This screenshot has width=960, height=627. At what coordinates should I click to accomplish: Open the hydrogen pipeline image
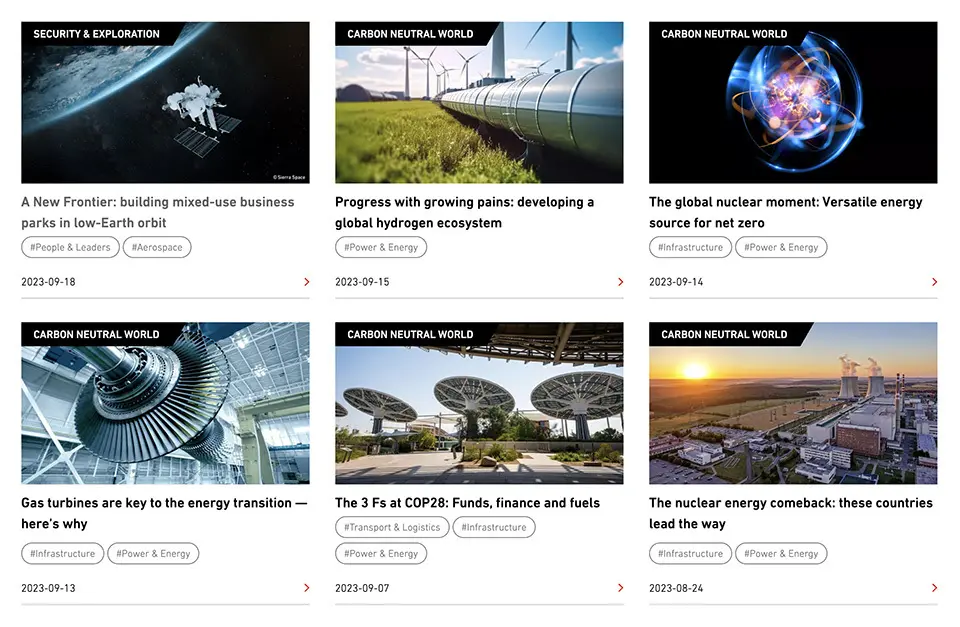tap(479, 103)
